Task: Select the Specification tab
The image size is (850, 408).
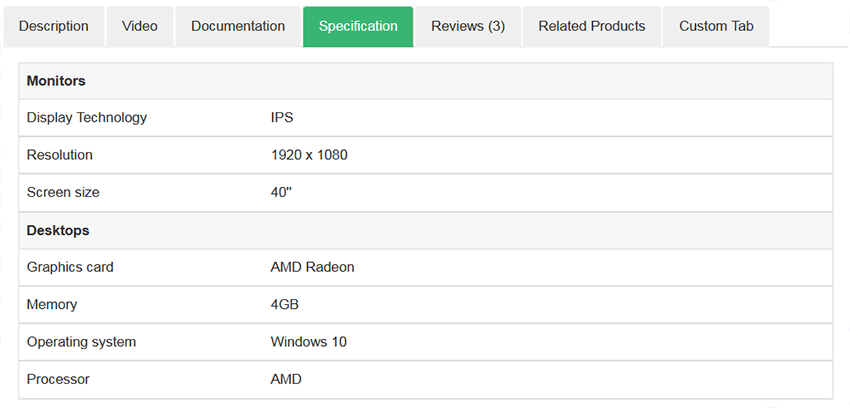Action: click(358, 27)
